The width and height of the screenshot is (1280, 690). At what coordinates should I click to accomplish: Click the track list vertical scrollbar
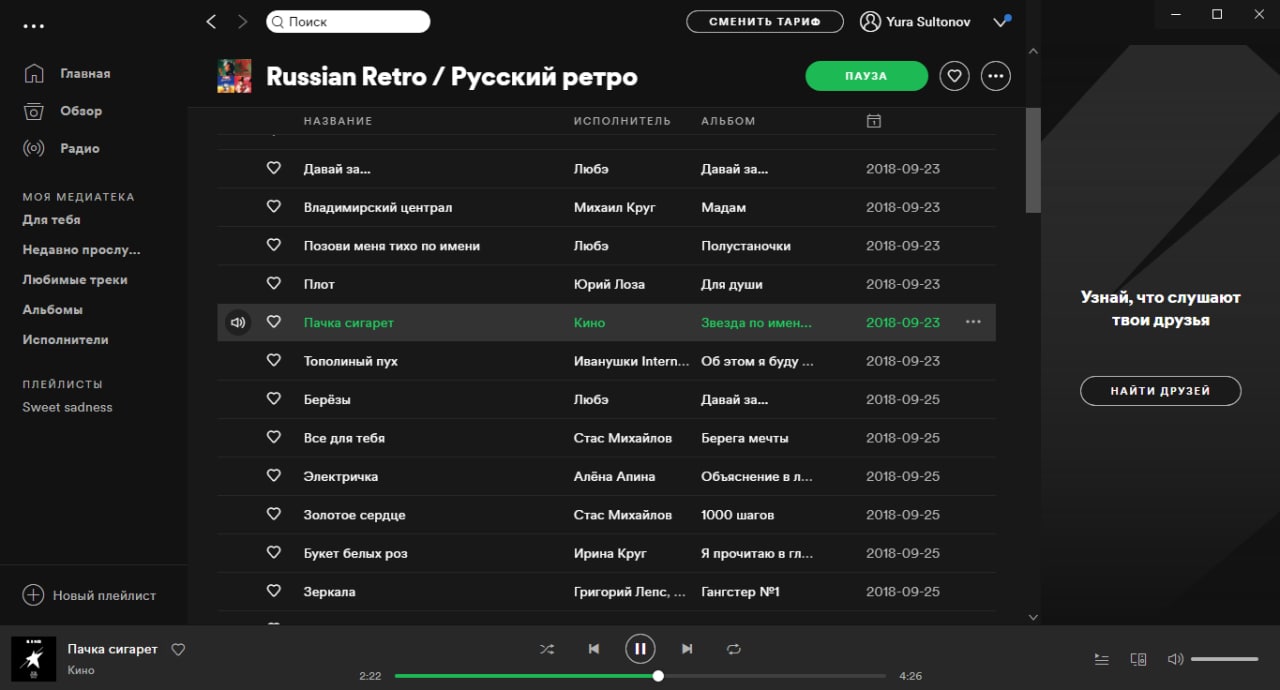pyautogui.click(x=1033, y=160)
